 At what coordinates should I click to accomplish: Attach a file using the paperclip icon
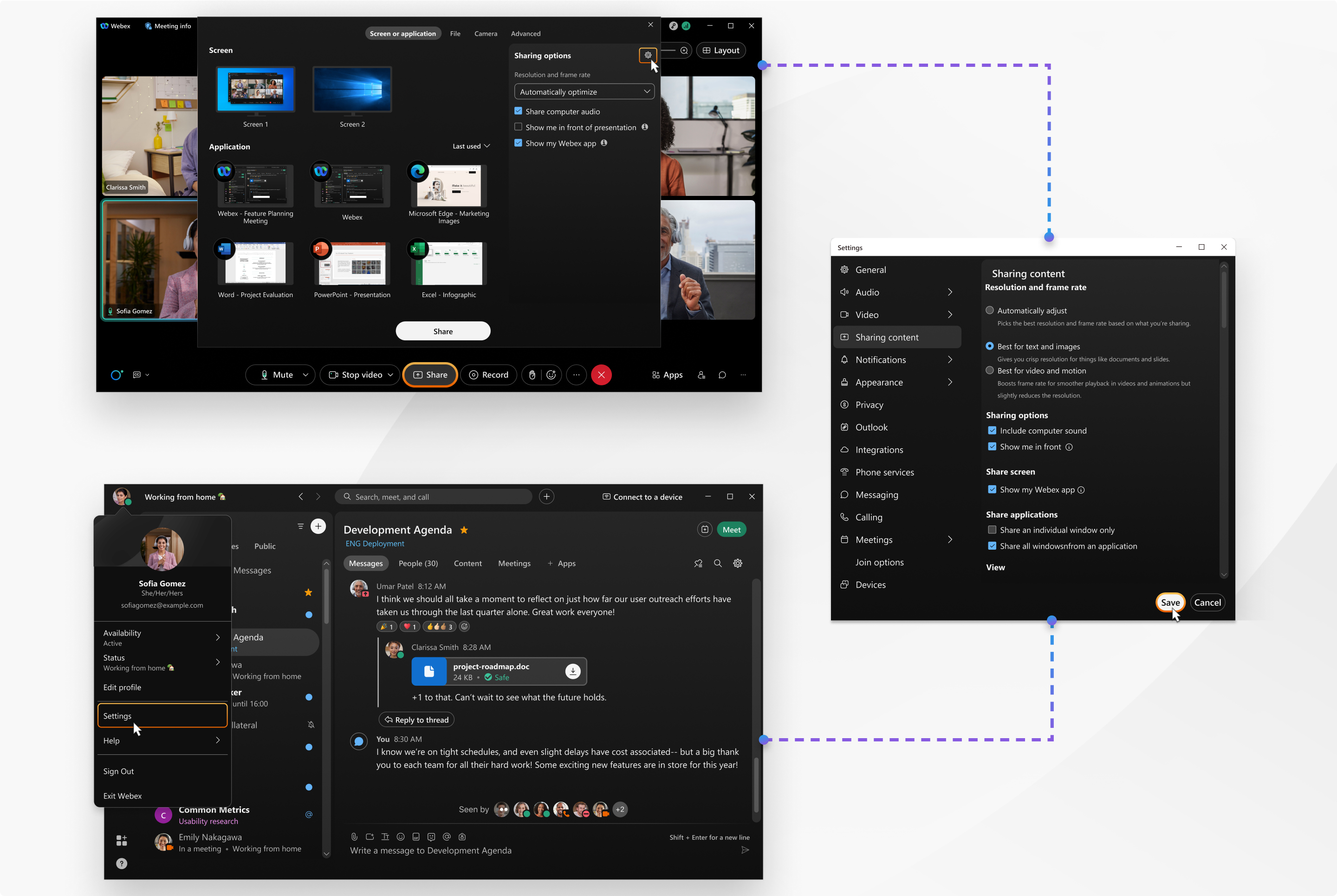(x=355, y=837)
